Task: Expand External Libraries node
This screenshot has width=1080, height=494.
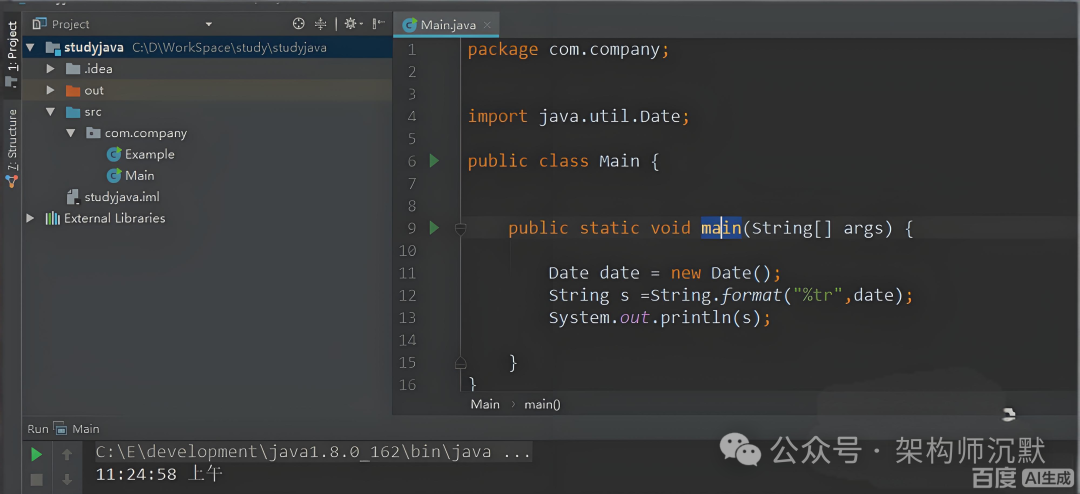Action: pos(30,218)
